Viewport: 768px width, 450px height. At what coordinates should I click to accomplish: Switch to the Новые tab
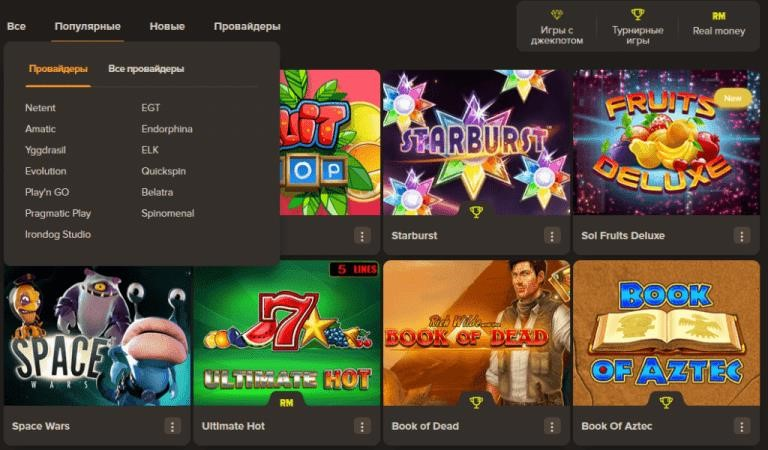167,26
